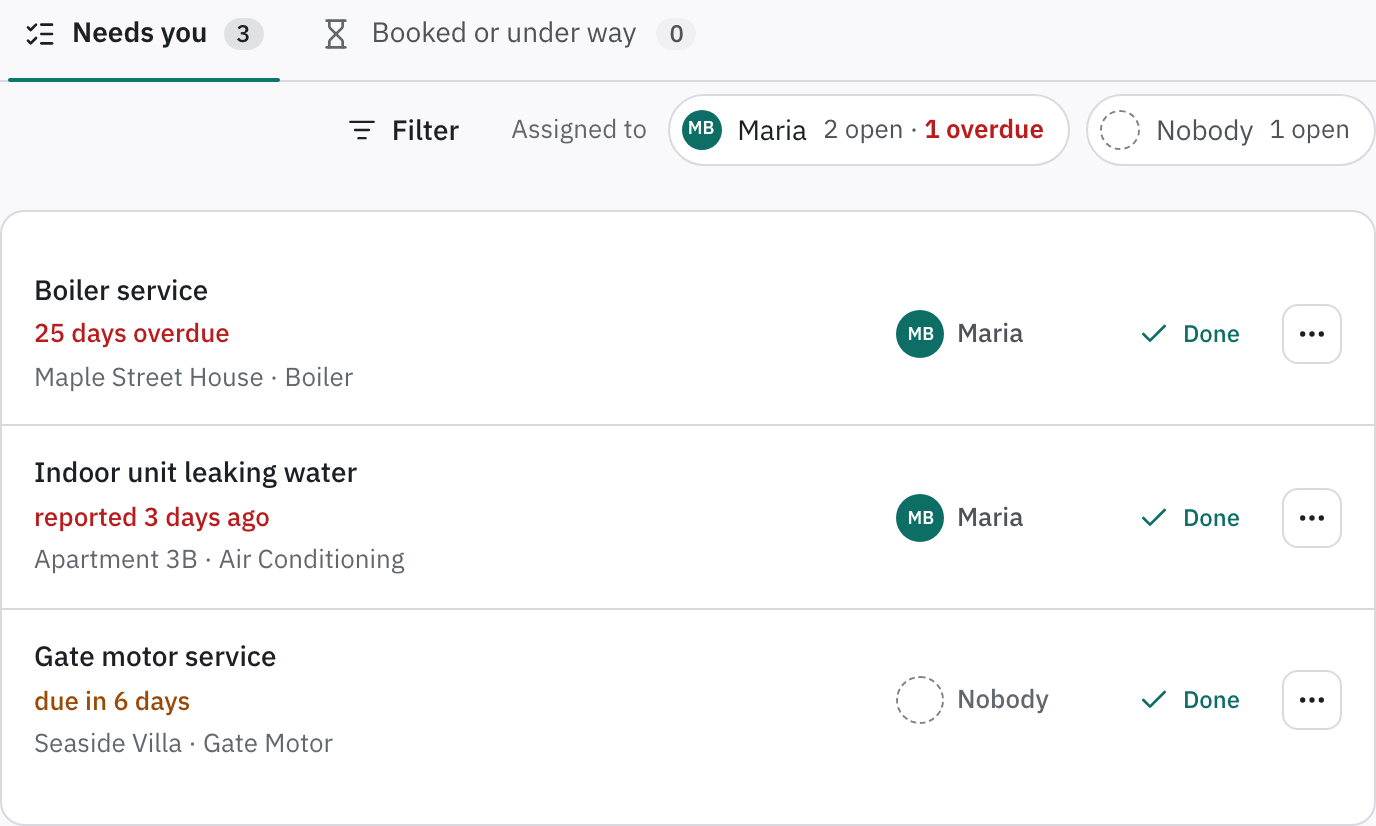The height and width of the screenshot is (826, 1376).
Task: Mark Gate motor service as Done
Action: 1190,700
